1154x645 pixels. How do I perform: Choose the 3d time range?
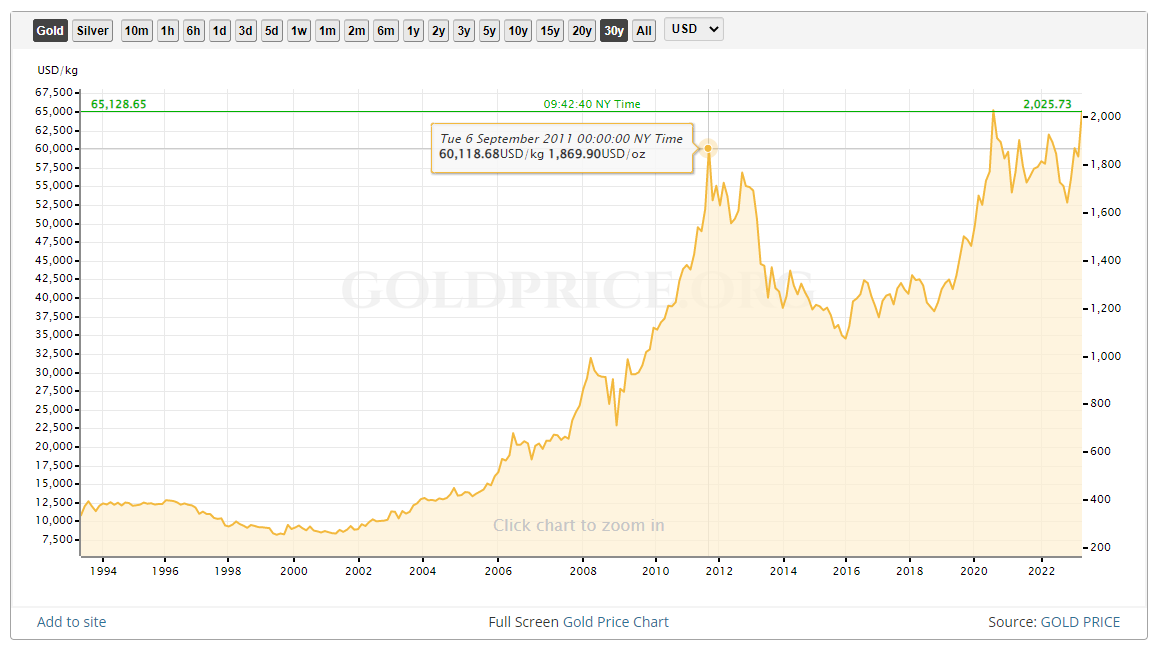click(246, 31)
